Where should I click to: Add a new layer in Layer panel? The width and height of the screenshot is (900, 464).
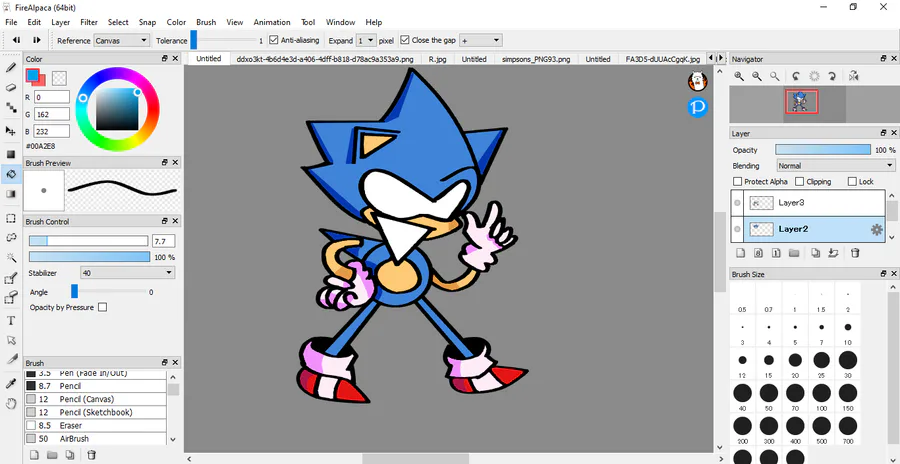click(740, 253)
